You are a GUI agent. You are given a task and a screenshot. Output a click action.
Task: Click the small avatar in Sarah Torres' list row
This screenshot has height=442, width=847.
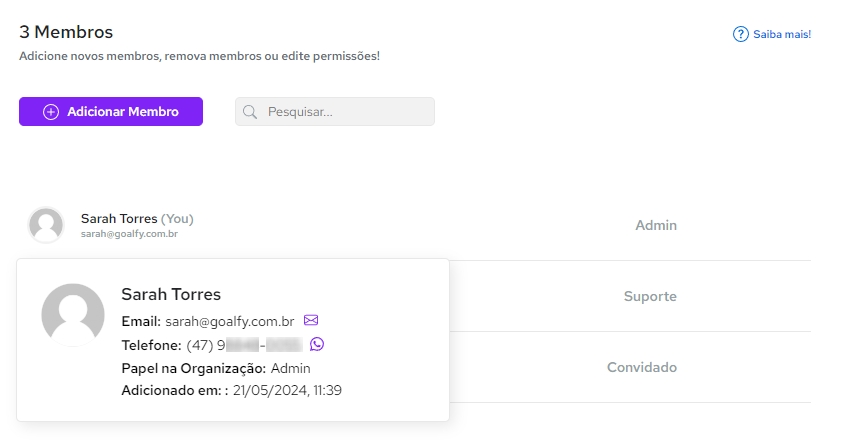coord(46,225)
